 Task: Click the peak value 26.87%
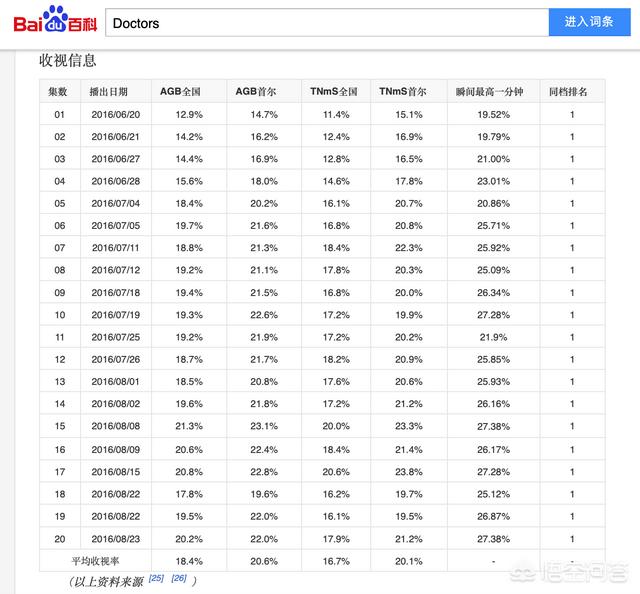click(x=493, y=516)
